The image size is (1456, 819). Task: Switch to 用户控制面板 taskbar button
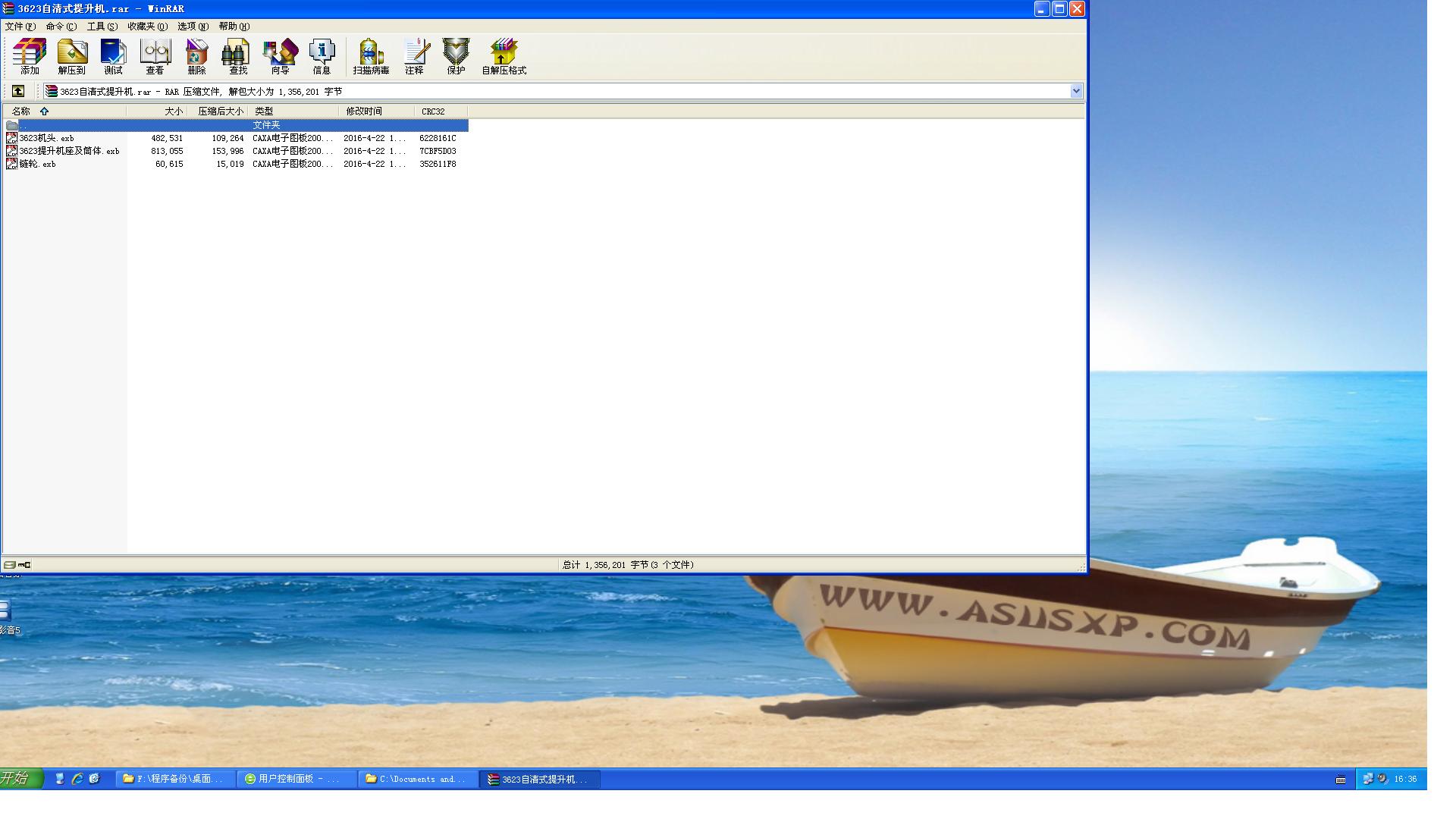297,779
